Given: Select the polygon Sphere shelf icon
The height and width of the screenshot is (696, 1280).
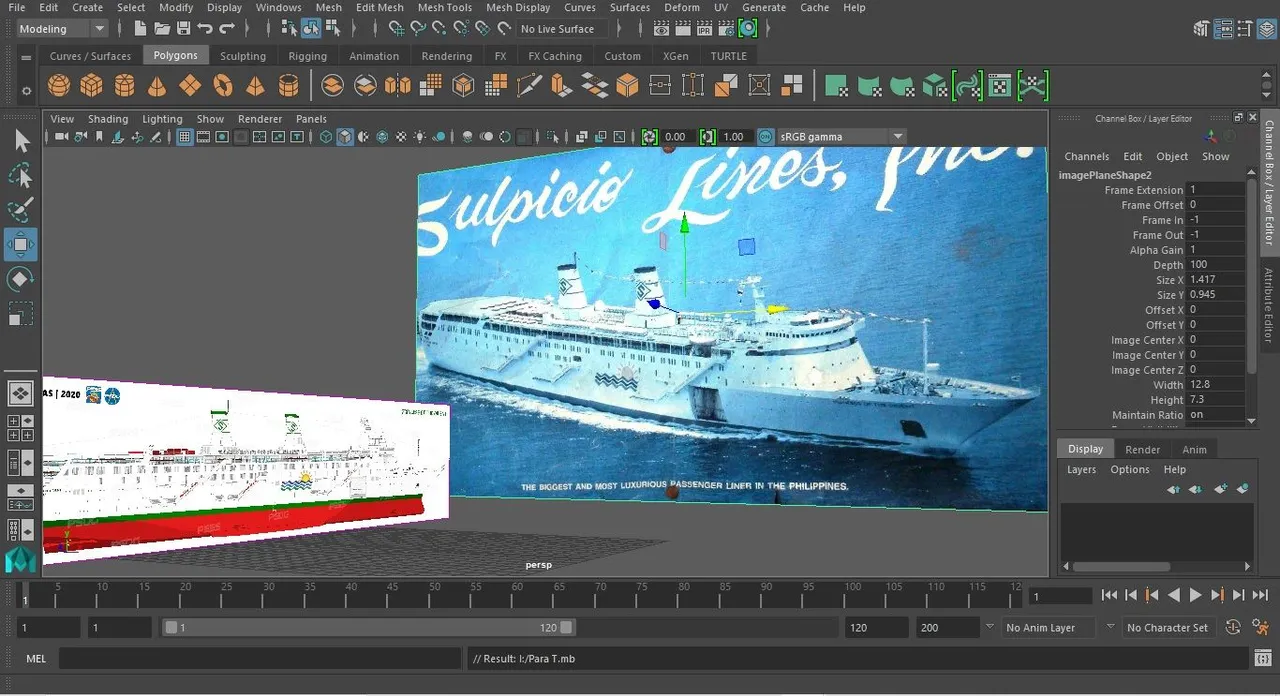Looking at the screenshot, I should point(59,86).
